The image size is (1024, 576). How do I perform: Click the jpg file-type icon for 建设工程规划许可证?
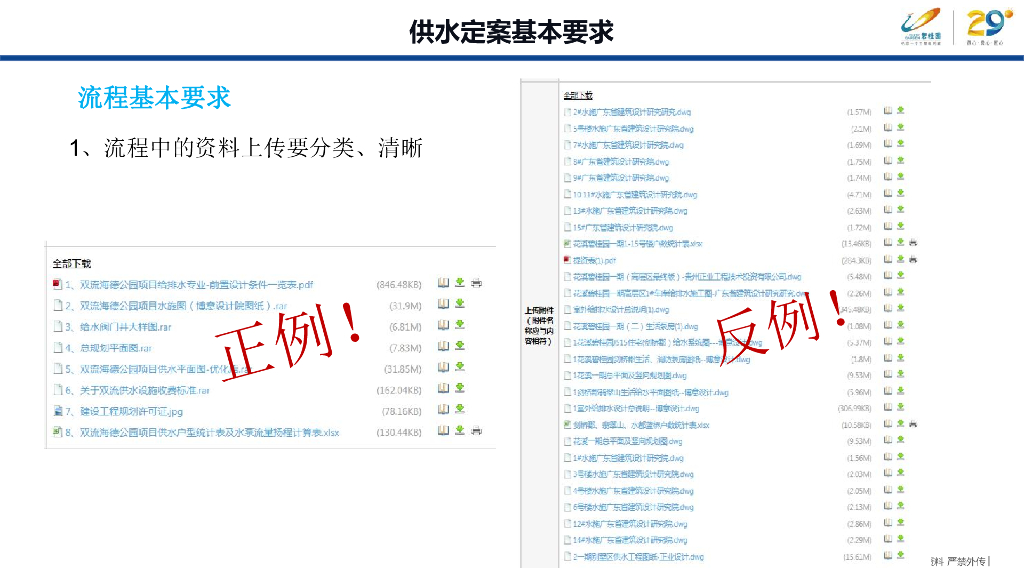57,411
